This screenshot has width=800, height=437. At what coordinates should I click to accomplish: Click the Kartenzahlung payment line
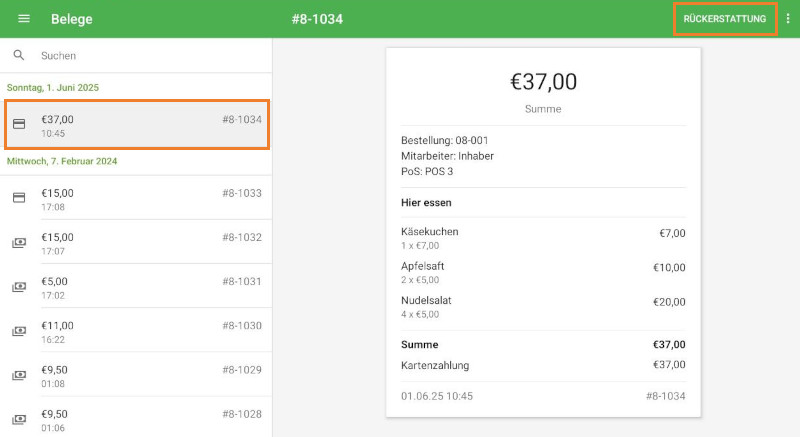[x=543, y=365]
